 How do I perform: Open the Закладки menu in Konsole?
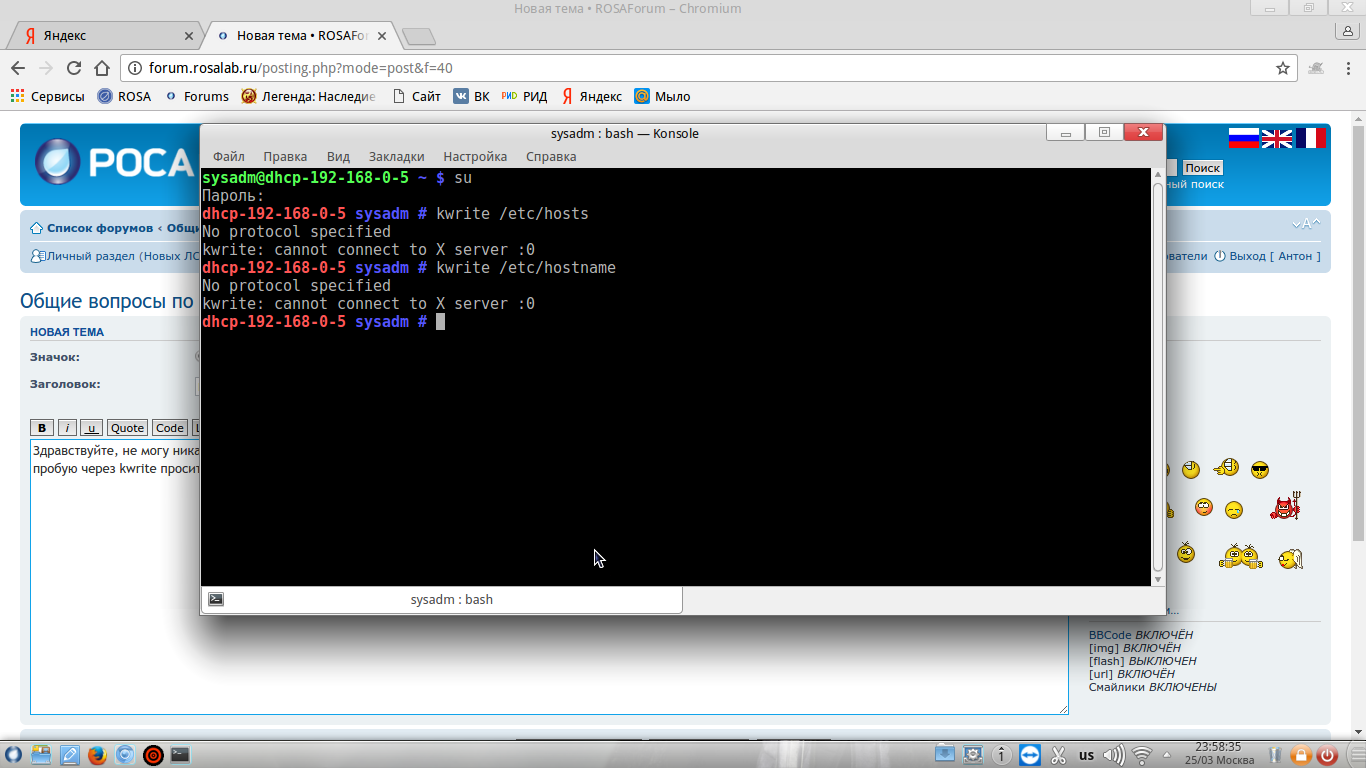(x=396, y=156)
